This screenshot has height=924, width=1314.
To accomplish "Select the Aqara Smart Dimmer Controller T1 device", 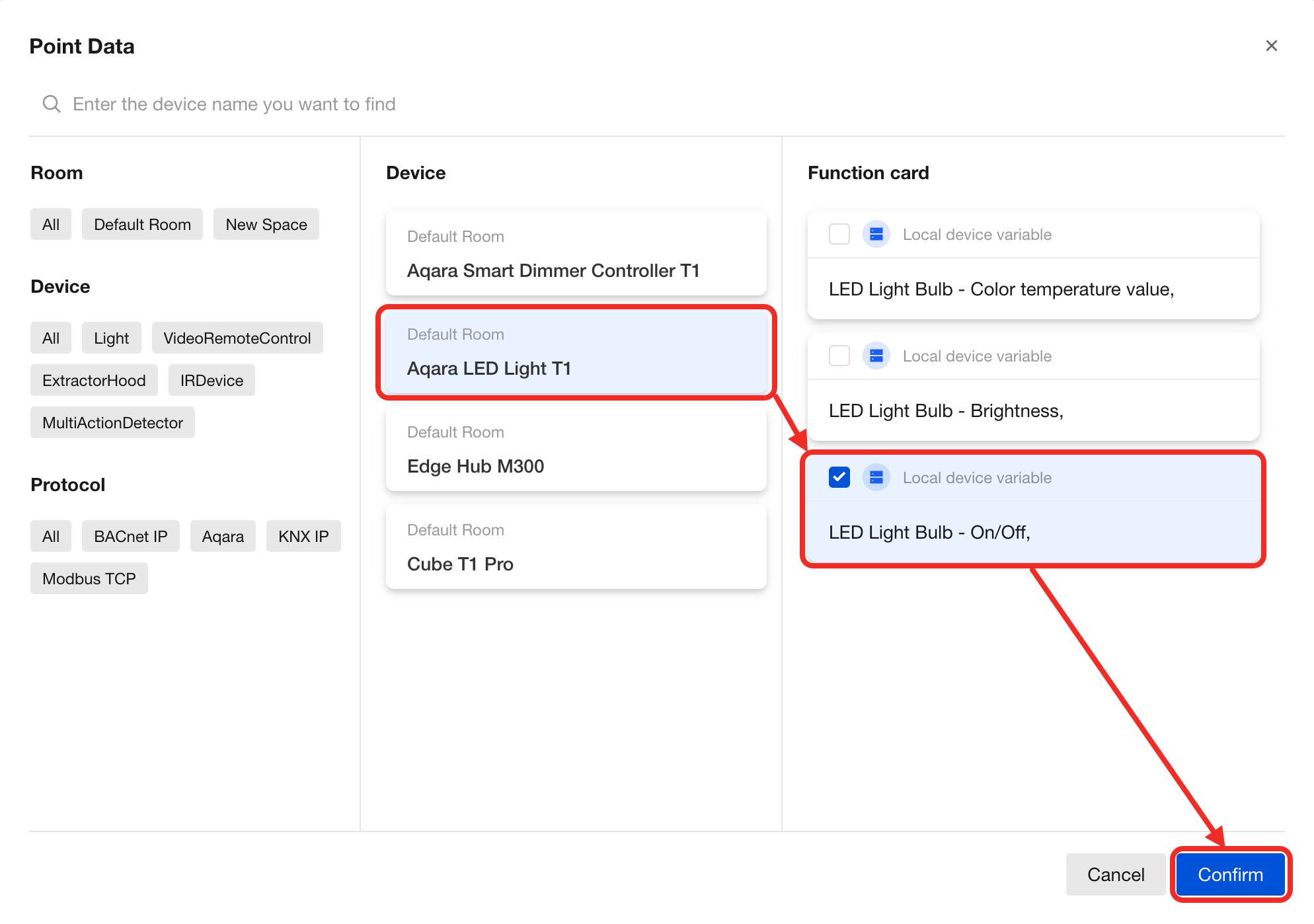I will 576,254.
